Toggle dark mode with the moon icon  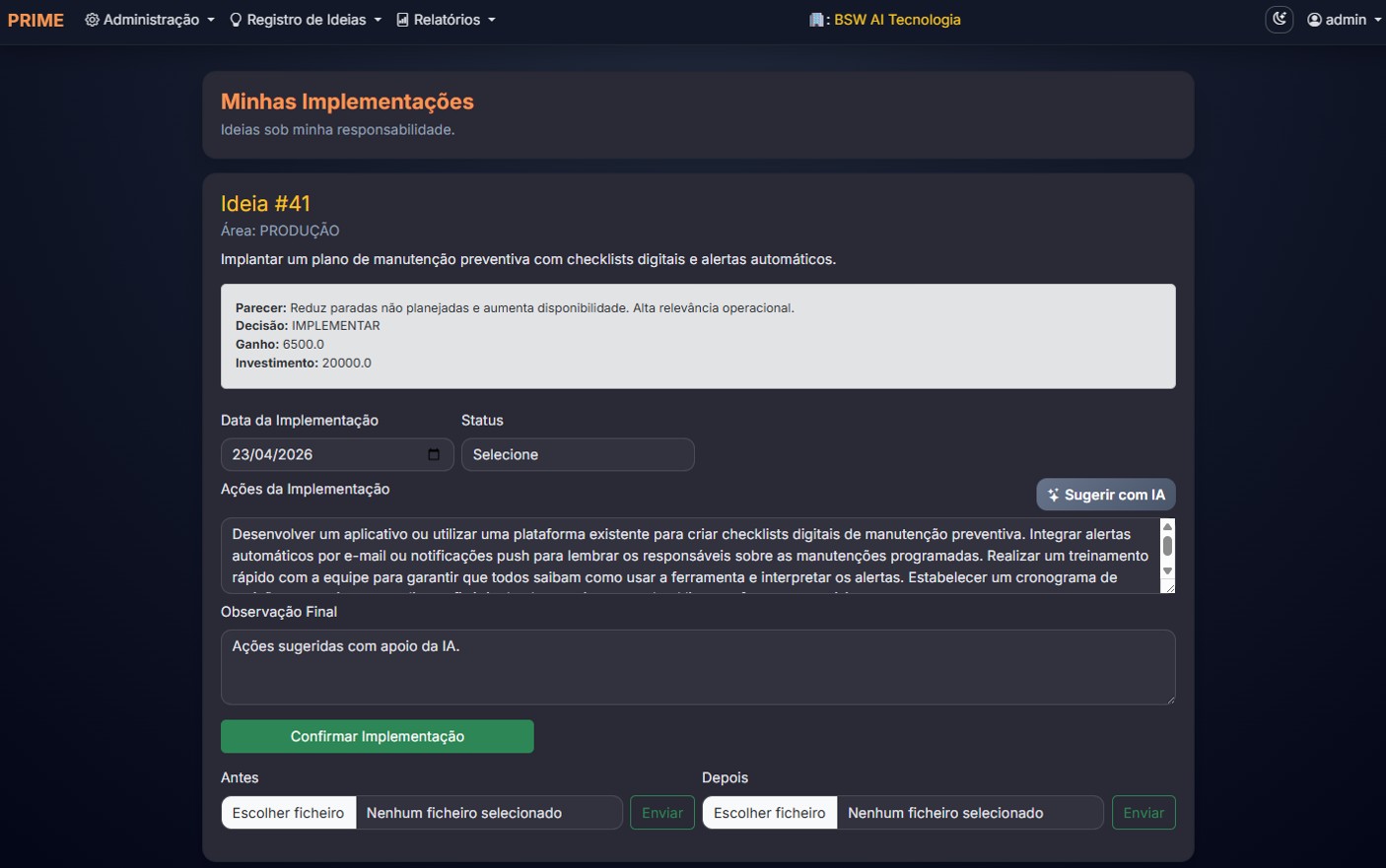coord(1279,19)
